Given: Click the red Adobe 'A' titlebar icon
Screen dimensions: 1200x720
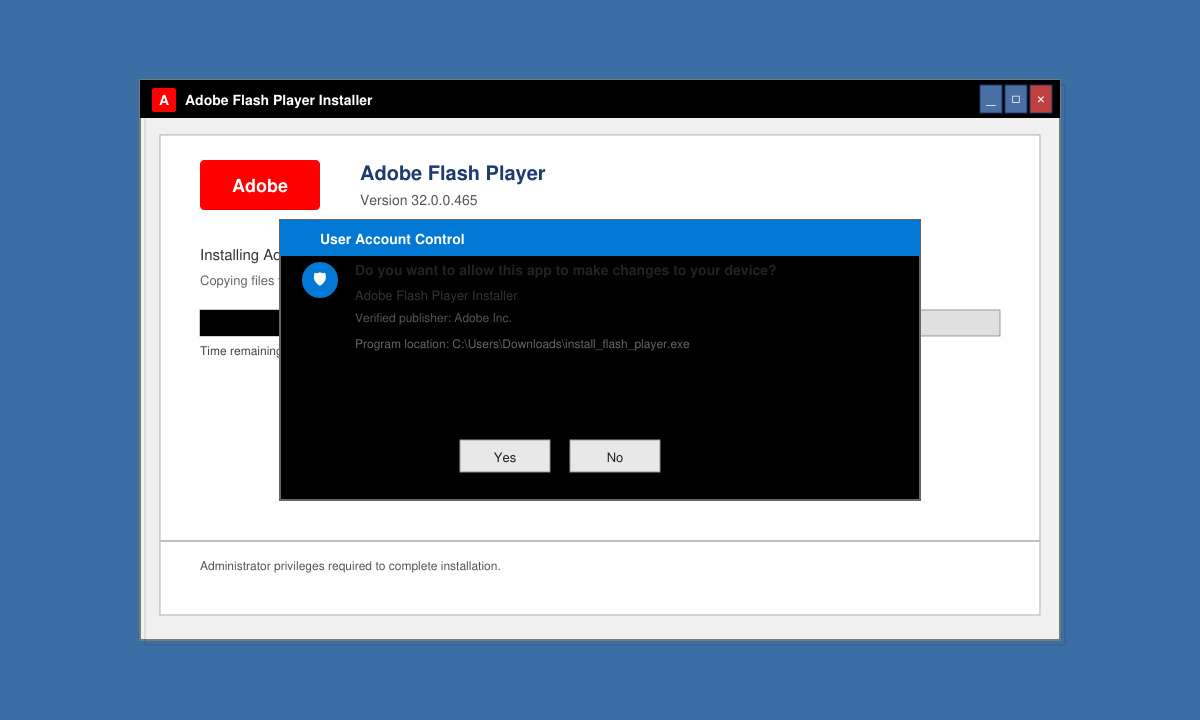Looking at the screenshot, I should coord(164,100).
